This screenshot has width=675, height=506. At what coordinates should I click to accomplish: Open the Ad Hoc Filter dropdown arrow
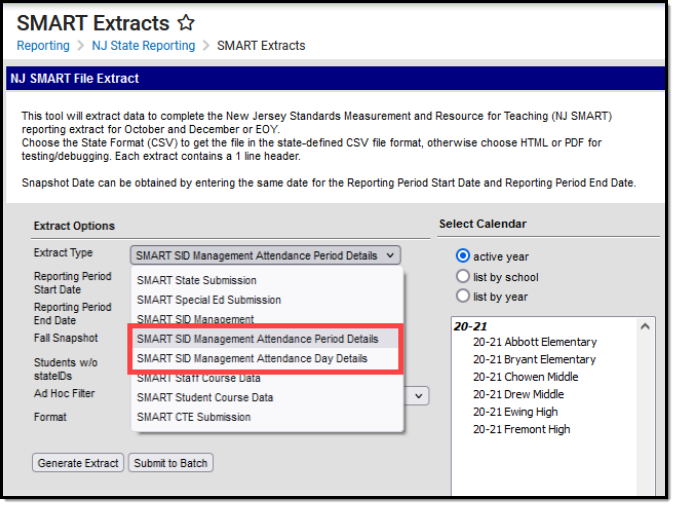point(418,396)
